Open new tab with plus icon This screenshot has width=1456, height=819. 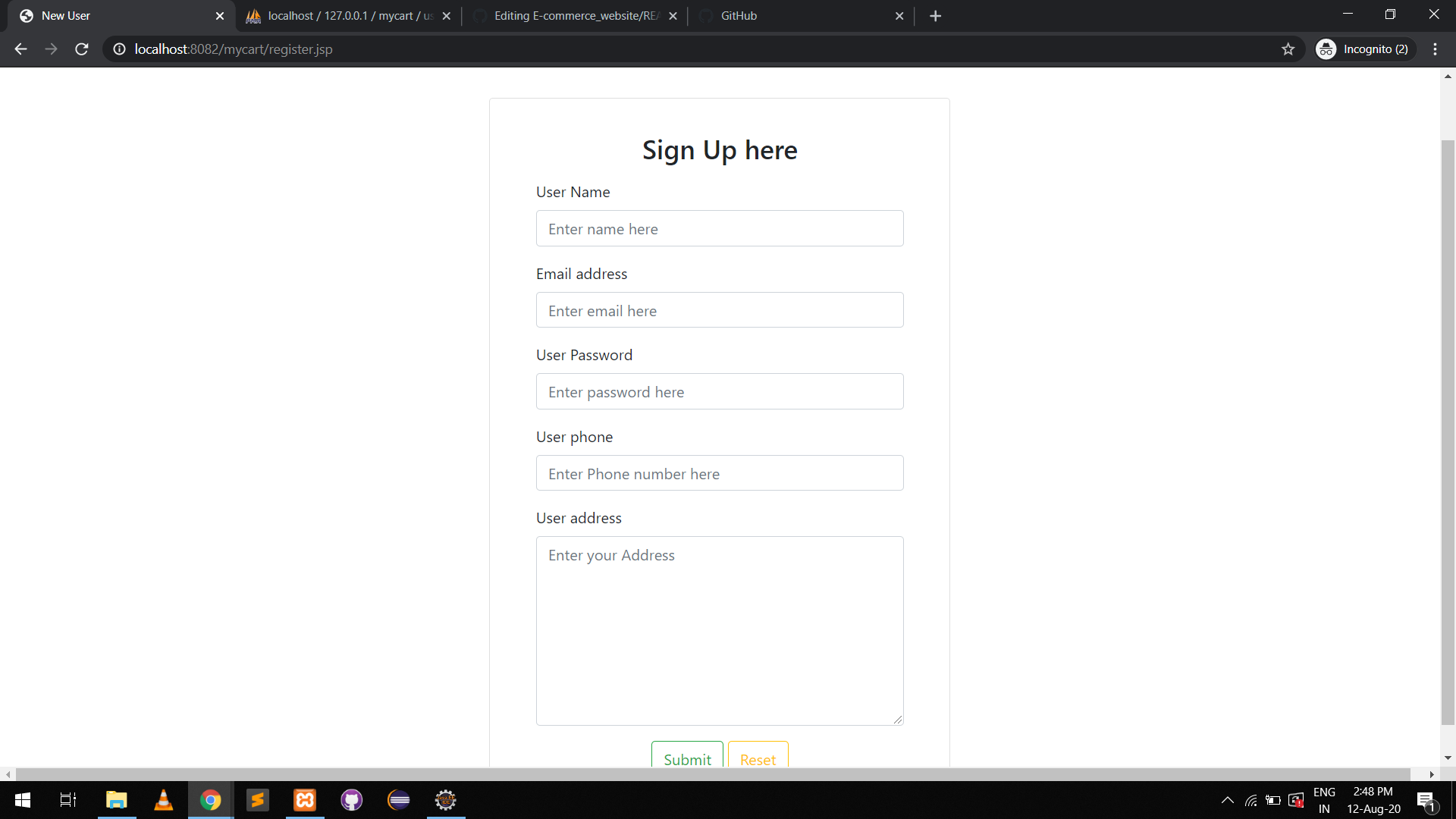(935, 16)
